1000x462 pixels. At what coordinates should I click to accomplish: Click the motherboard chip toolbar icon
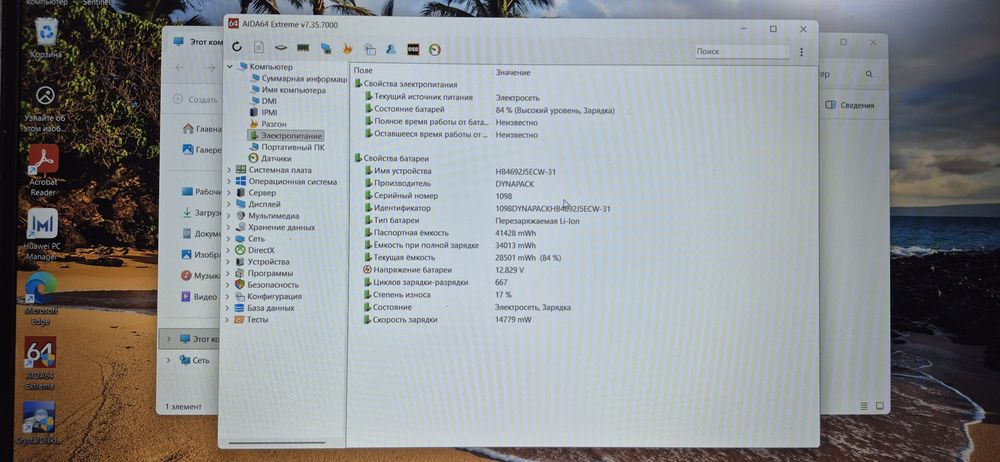(281, 48)
